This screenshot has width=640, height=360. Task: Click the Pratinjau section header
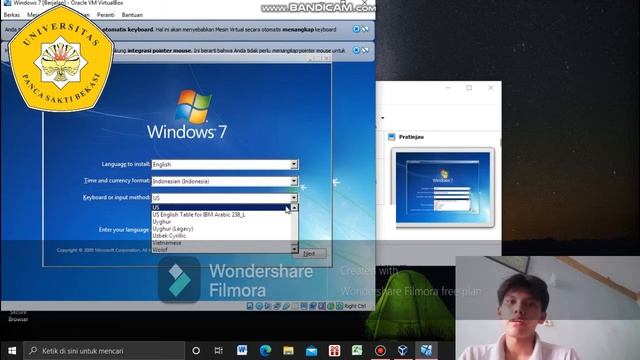click(411, 137)
